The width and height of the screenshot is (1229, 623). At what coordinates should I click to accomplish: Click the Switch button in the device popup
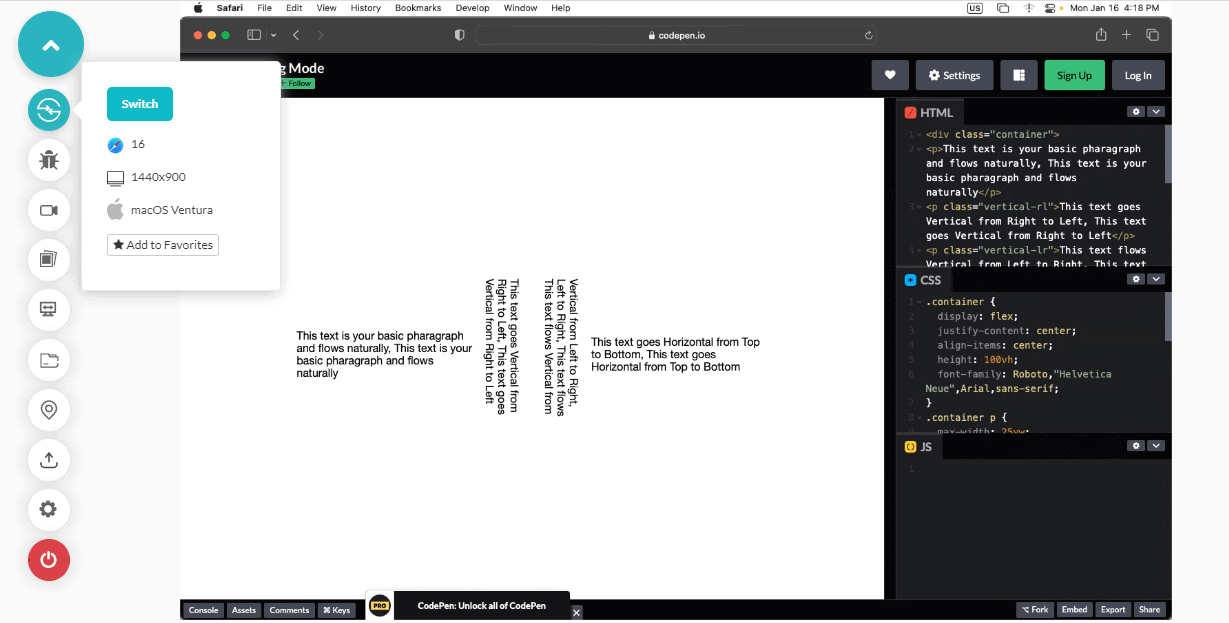[x=139, y=103]
